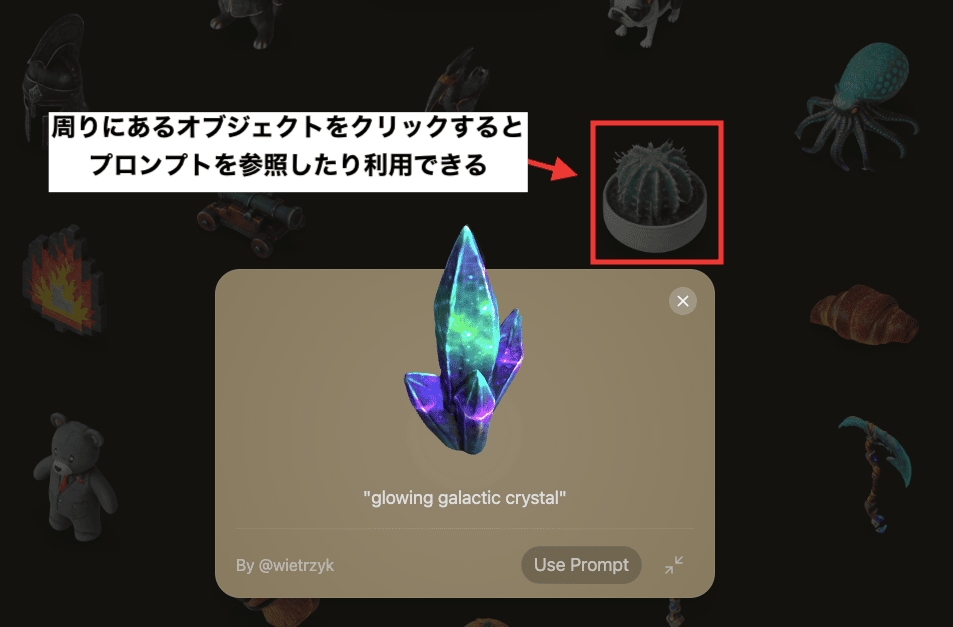Viewport: 953px width, 627px height.
Task: Click the Japanese annotation text box
Action: [288, 152]
